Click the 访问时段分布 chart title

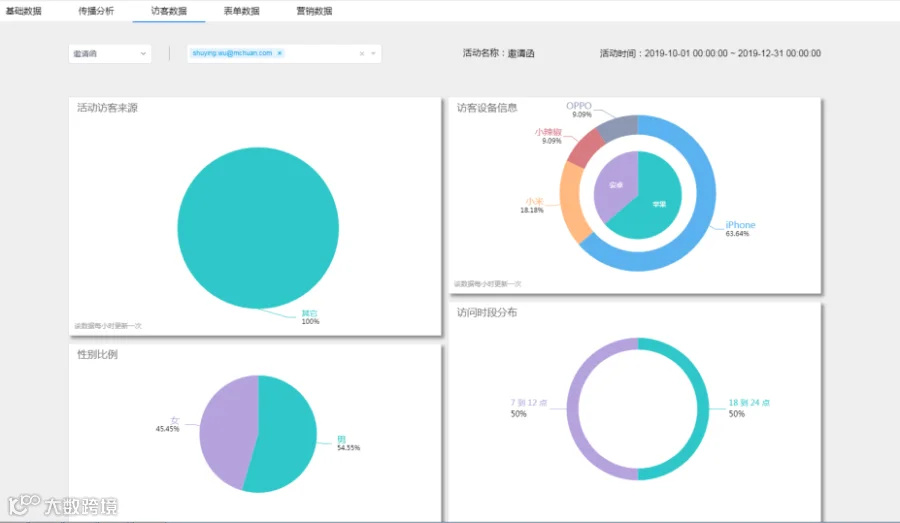[487, 312]
